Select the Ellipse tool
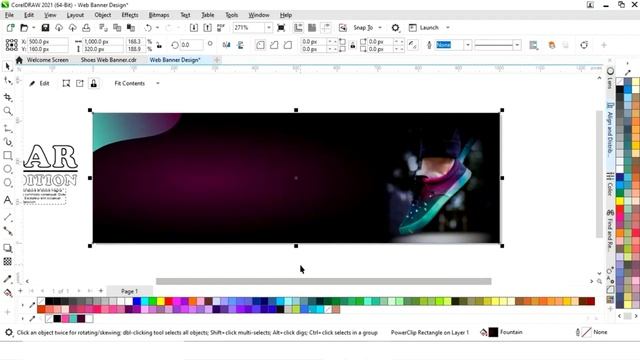Screen dimensions: 640x360 click(x=8, y=169)
